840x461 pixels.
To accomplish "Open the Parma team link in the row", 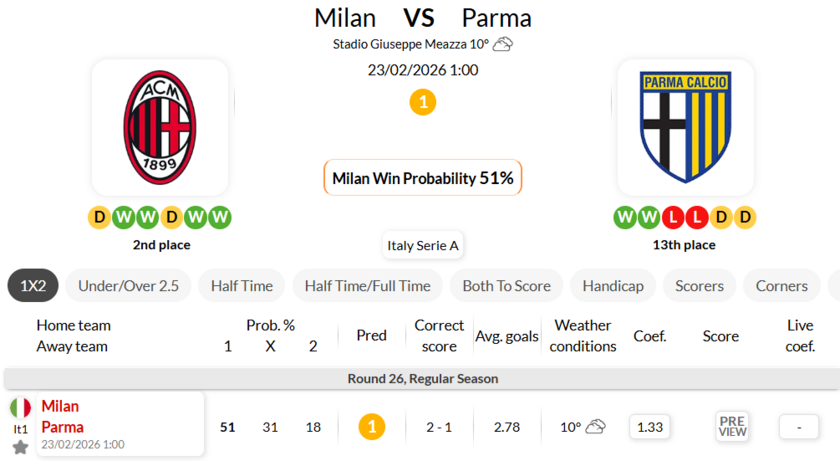I will pyautogui.click(x=62, y=427).
